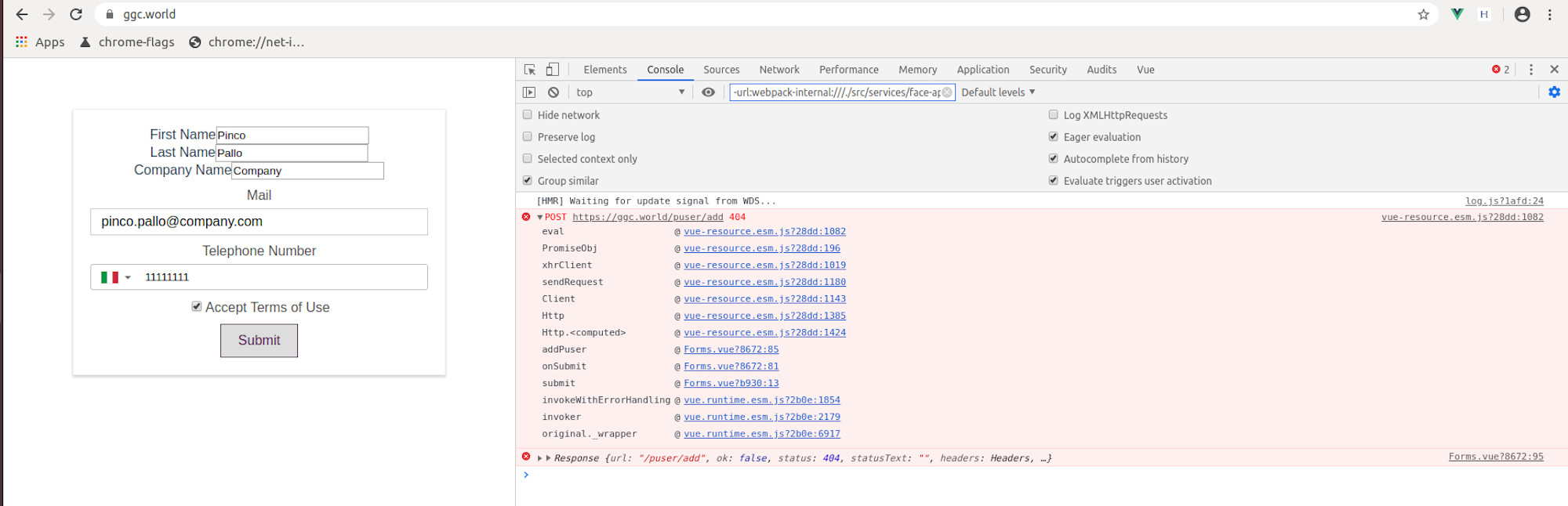The height and width of the screenshot is (506, 1568).
Task: Focus the Company Name field
Action: click(307, 171)
